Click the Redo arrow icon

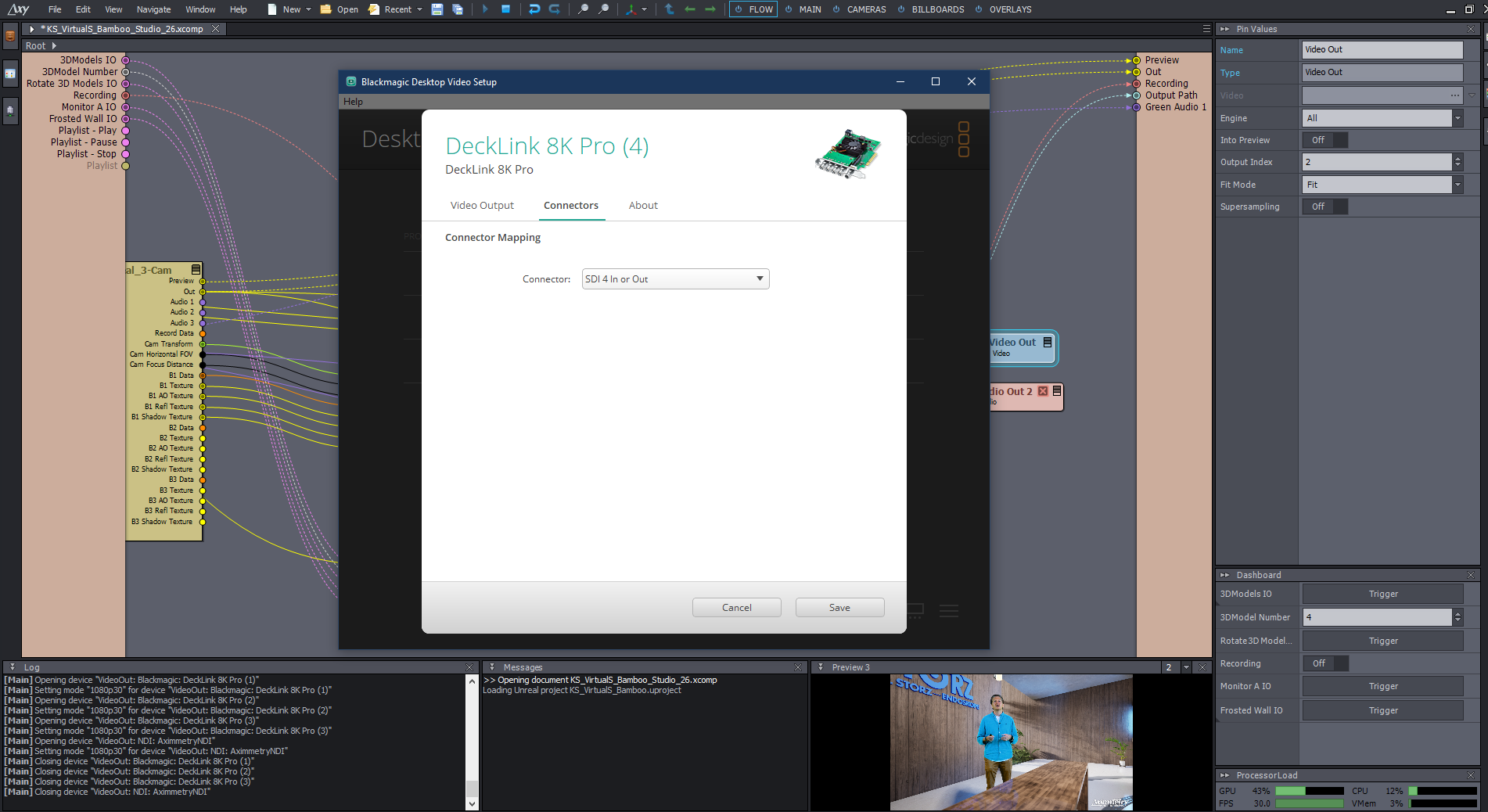coord(555,9)
